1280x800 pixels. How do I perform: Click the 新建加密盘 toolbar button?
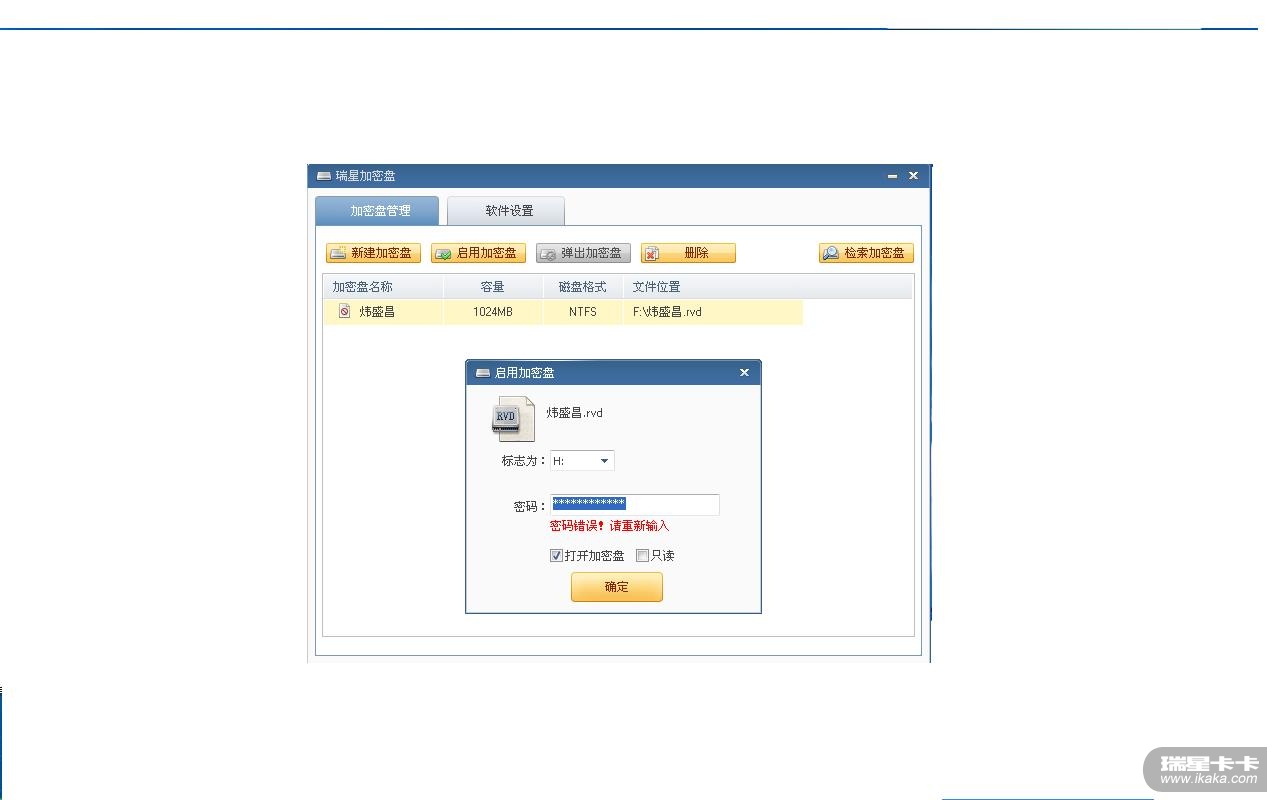tap(373, 253)
